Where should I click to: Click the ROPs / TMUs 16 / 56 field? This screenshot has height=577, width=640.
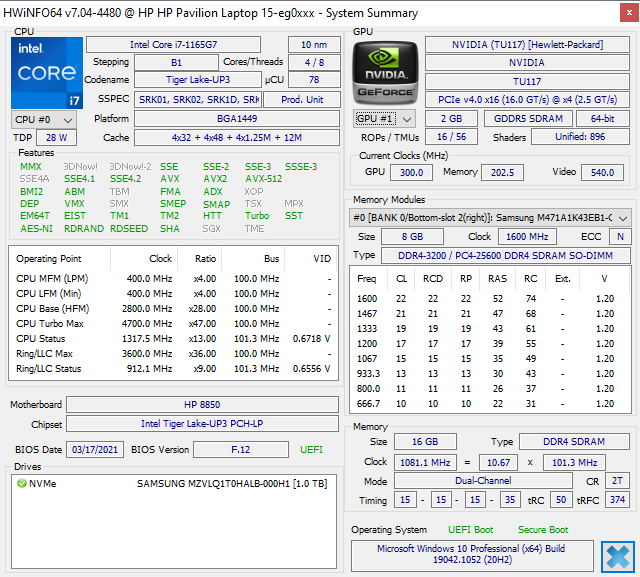pyautogui.click(x=451, y=137)
